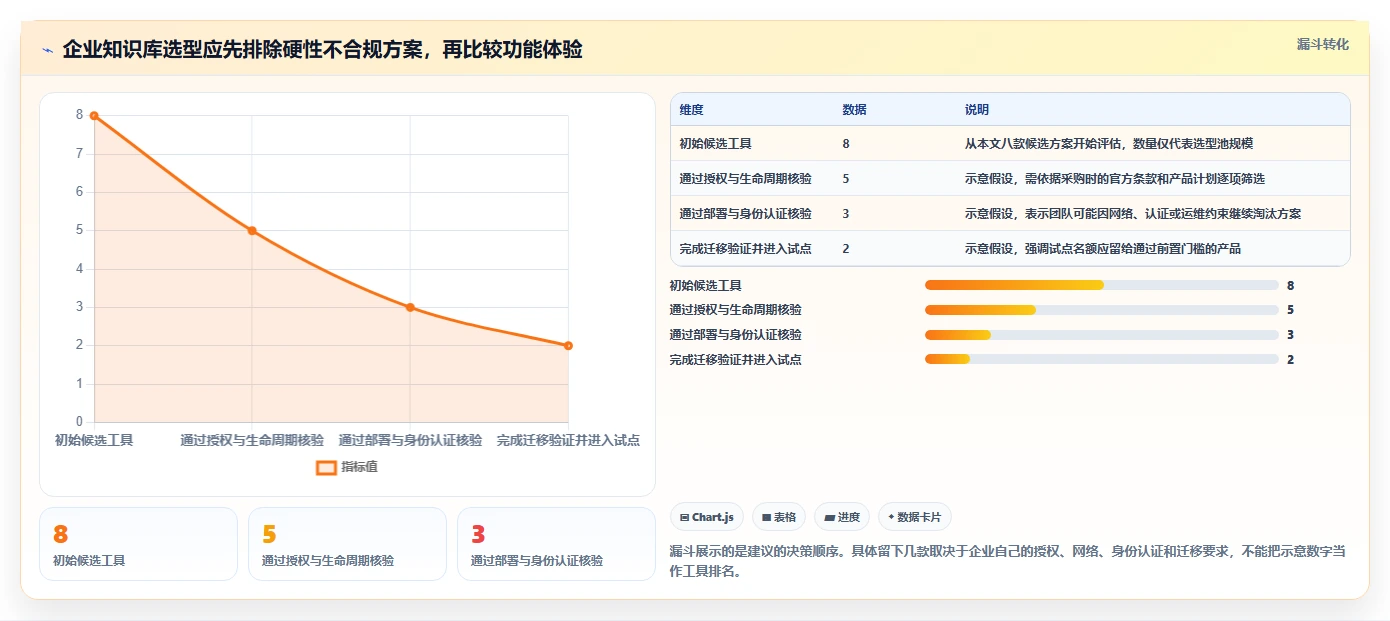1390x621 pixels.
Task: Click description starting 示意假设，强调试点名额
Action: [x=1103, y=249]
